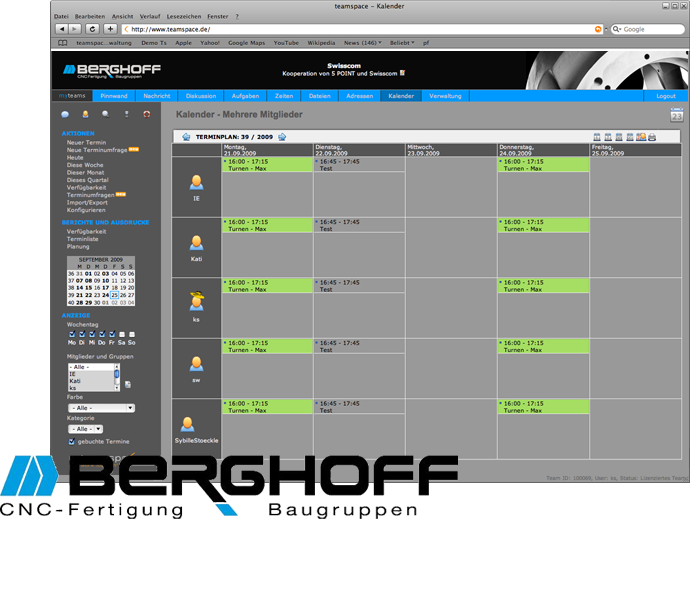Open YouTube bookmark
Screen dimensions: 690x600
pyautogui.click(x=286, y=43)
